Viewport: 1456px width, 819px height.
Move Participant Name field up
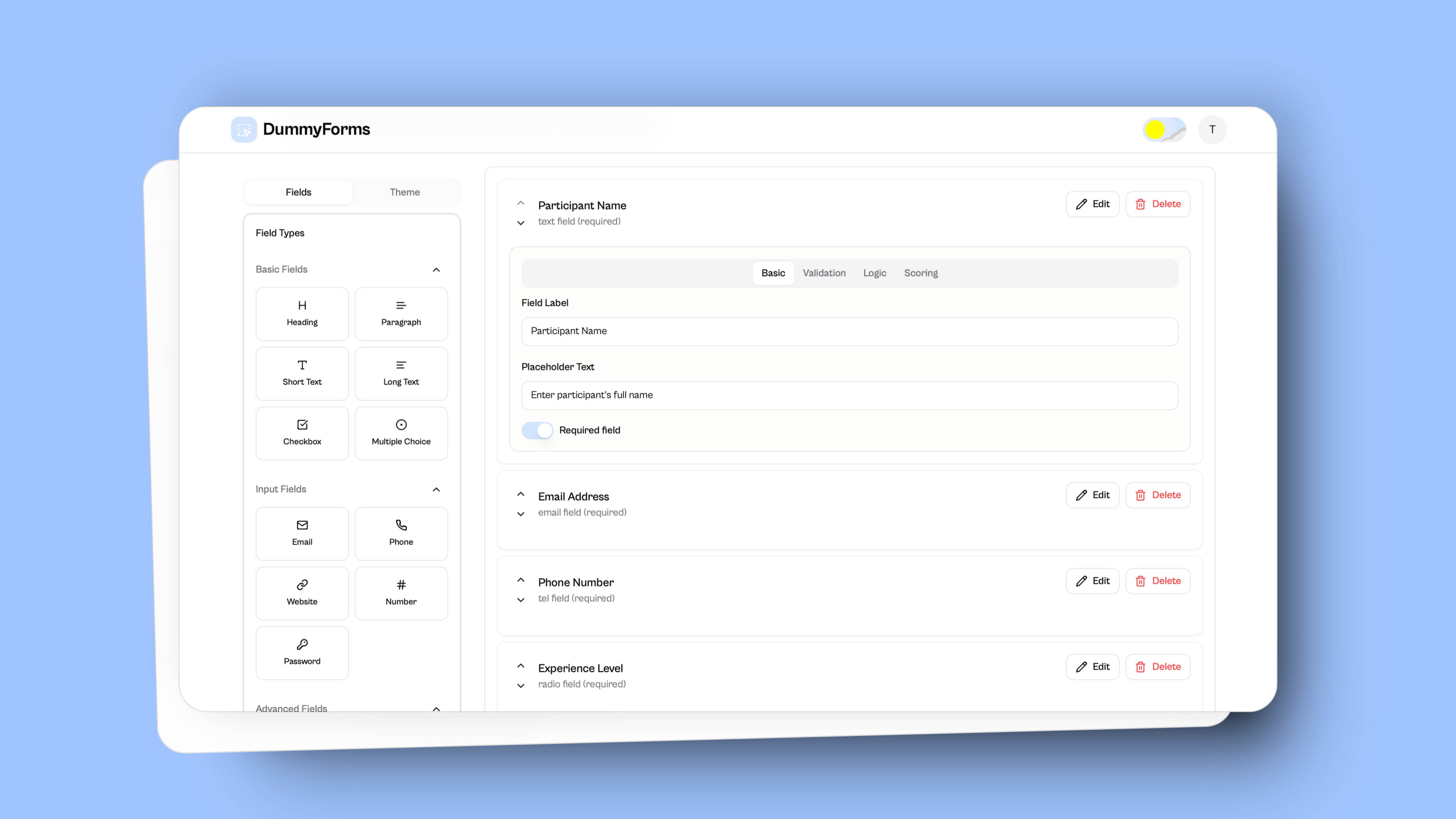coord(521,203)
